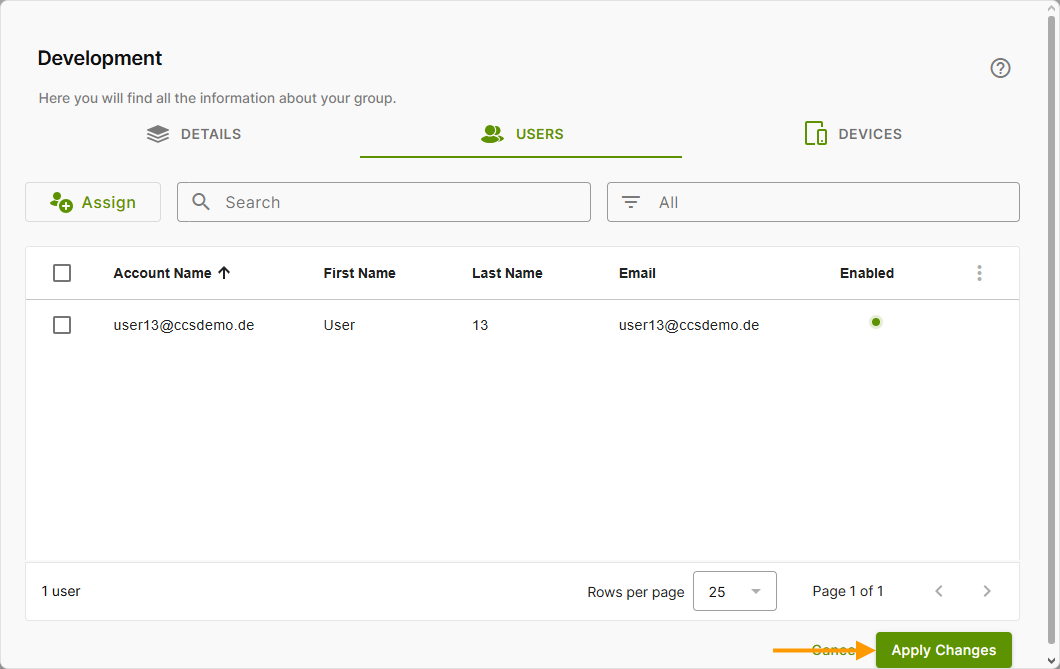
Task: Click the '1 user' count label
Action: click(x=61, y=591)
